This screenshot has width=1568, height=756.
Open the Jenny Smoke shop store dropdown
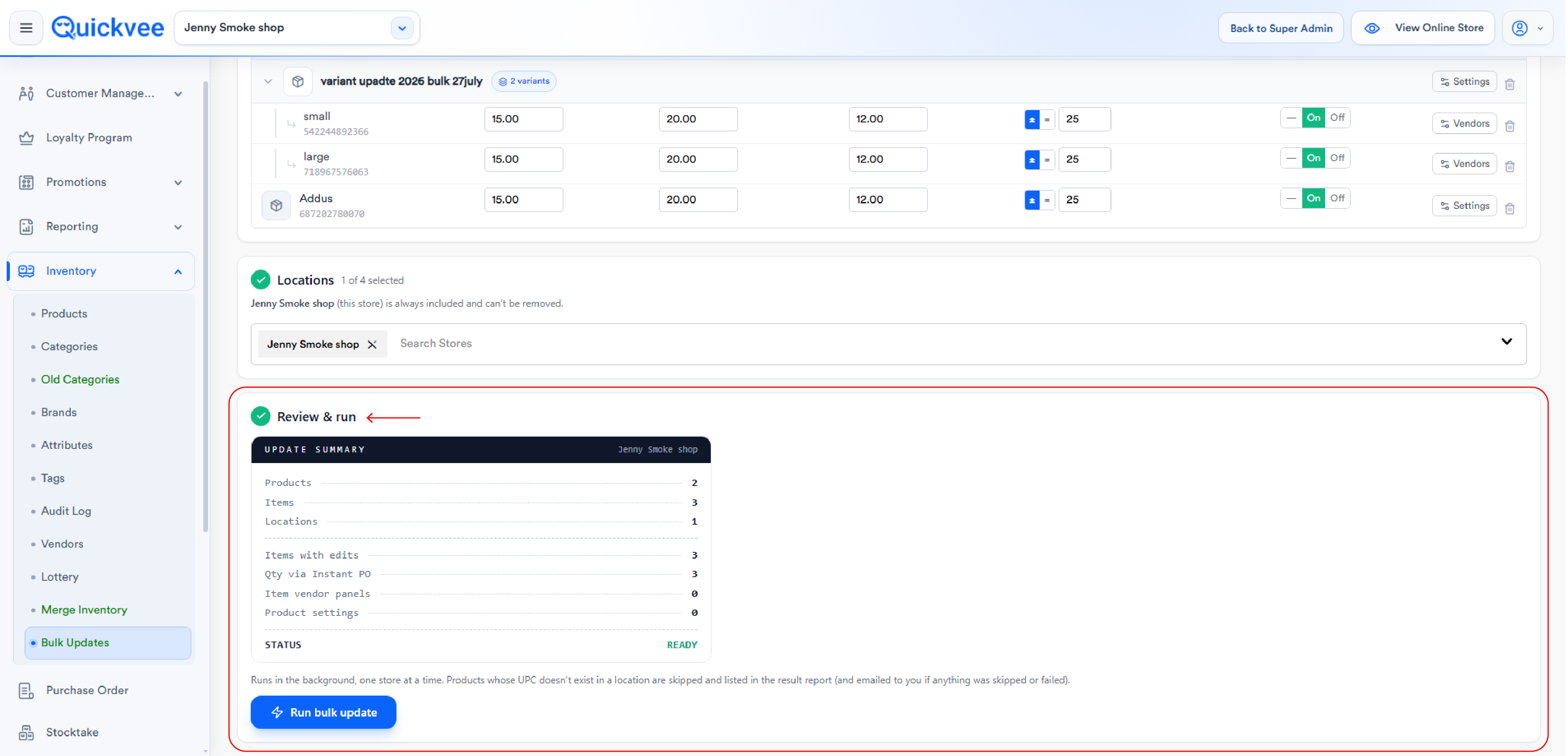click(x=402, y=28)
